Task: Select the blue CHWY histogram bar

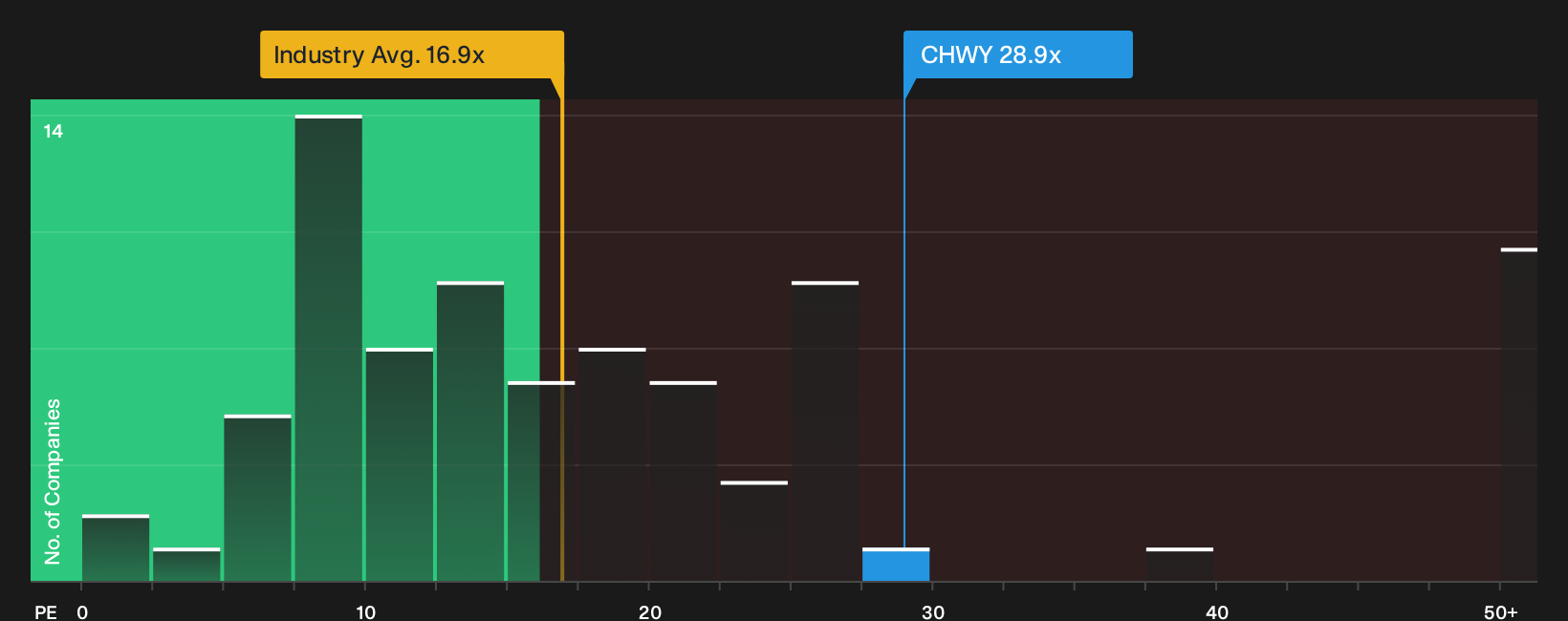Action: coord(896,565)
